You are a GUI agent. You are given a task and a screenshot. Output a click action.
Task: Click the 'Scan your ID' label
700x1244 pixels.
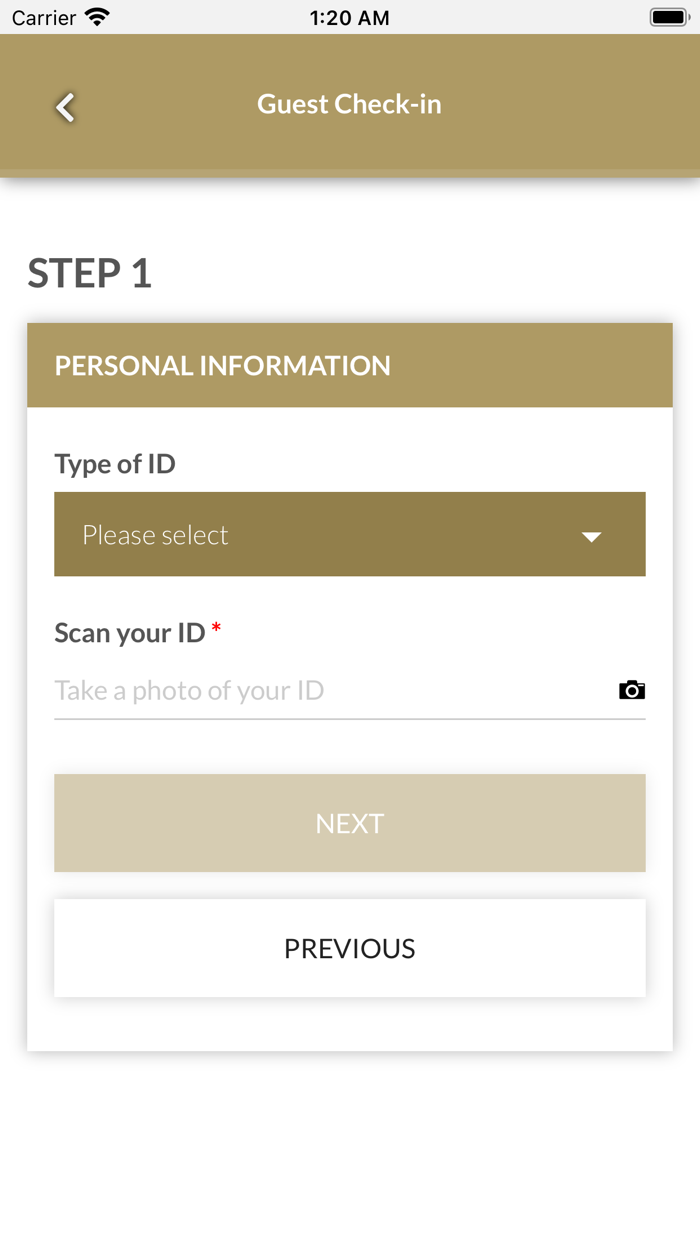point(129,632)
